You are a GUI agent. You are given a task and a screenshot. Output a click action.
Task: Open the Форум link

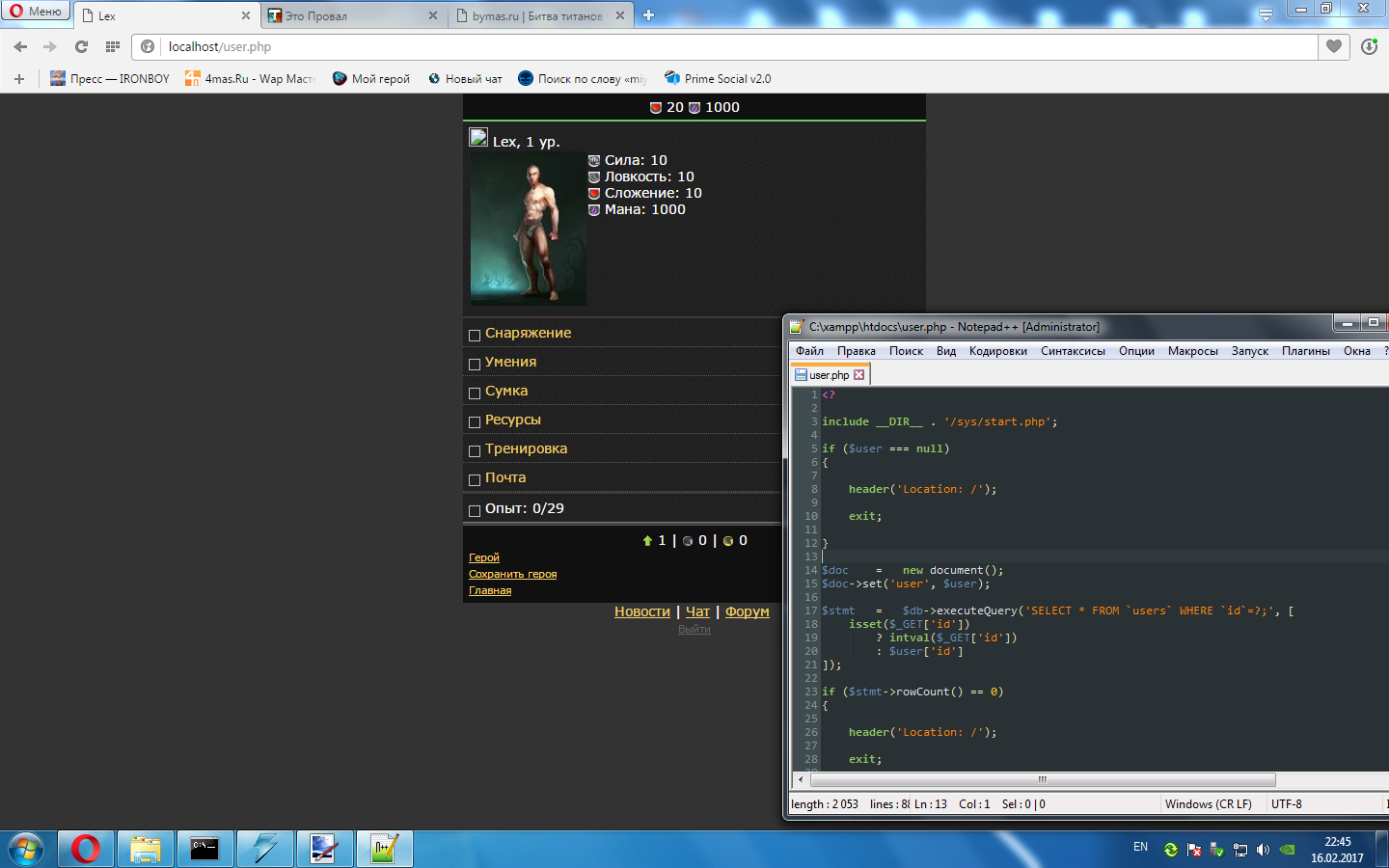pos(747,611)
